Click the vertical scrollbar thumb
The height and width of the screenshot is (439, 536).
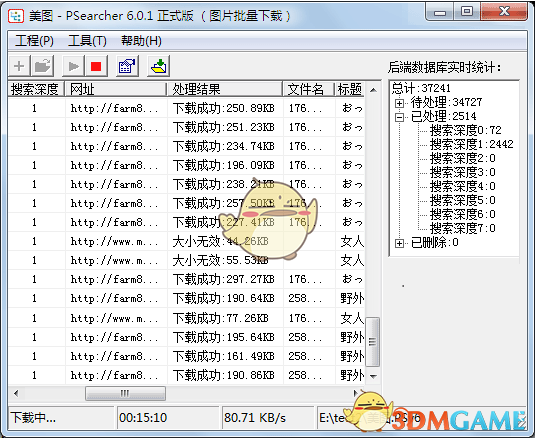tap(373, 342)
